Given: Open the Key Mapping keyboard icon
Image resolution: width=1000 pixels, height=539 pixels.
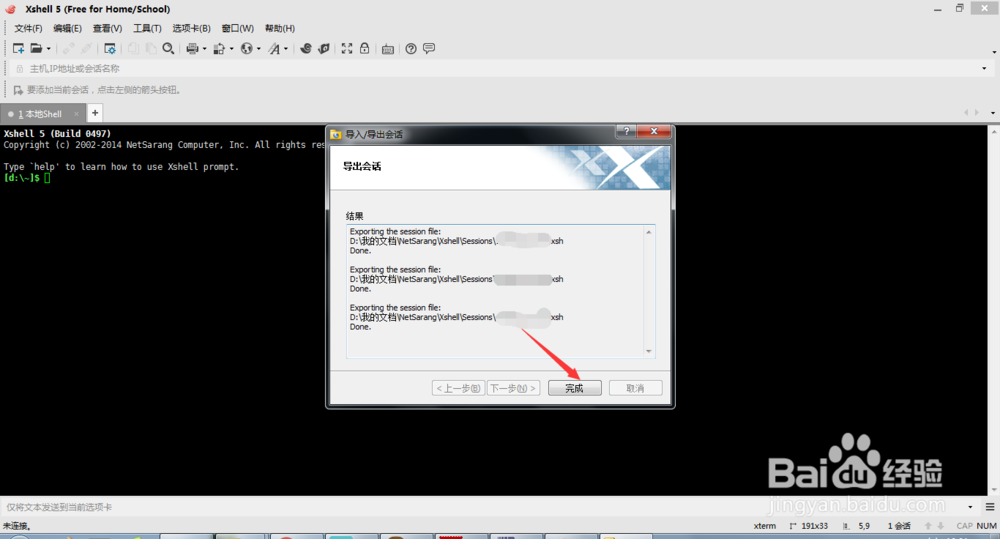Looking at the screenshot, I should (x=388, y=49).
